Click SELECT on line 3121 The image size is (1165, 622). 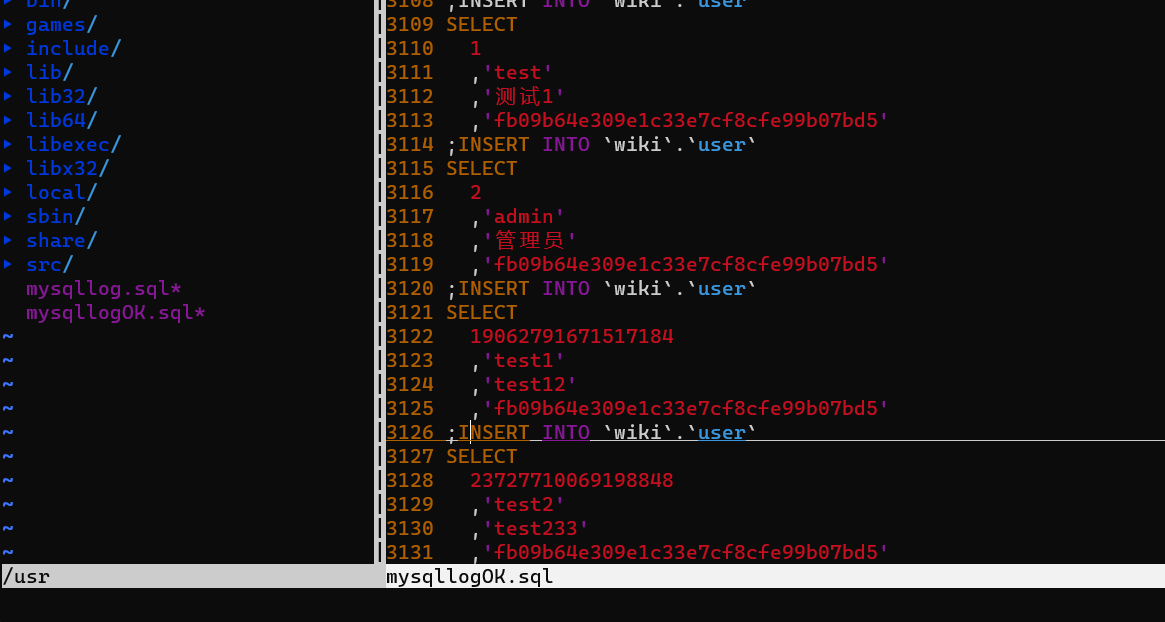[x=481, y=313]
